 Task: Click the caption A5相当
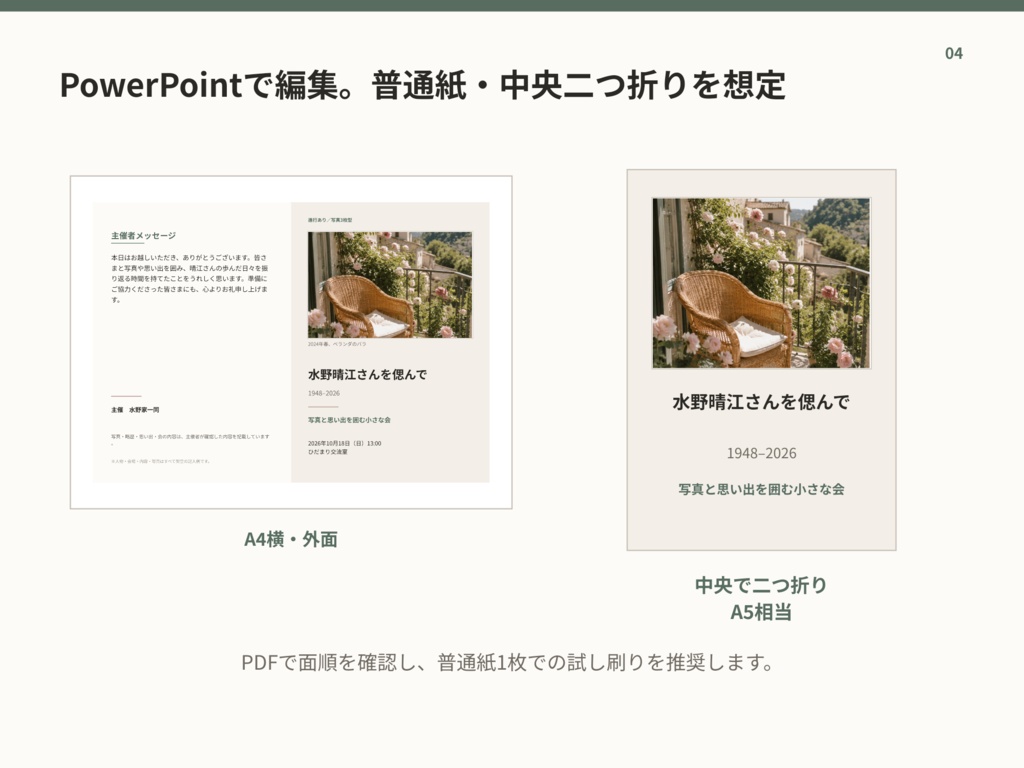pos(761,613)
